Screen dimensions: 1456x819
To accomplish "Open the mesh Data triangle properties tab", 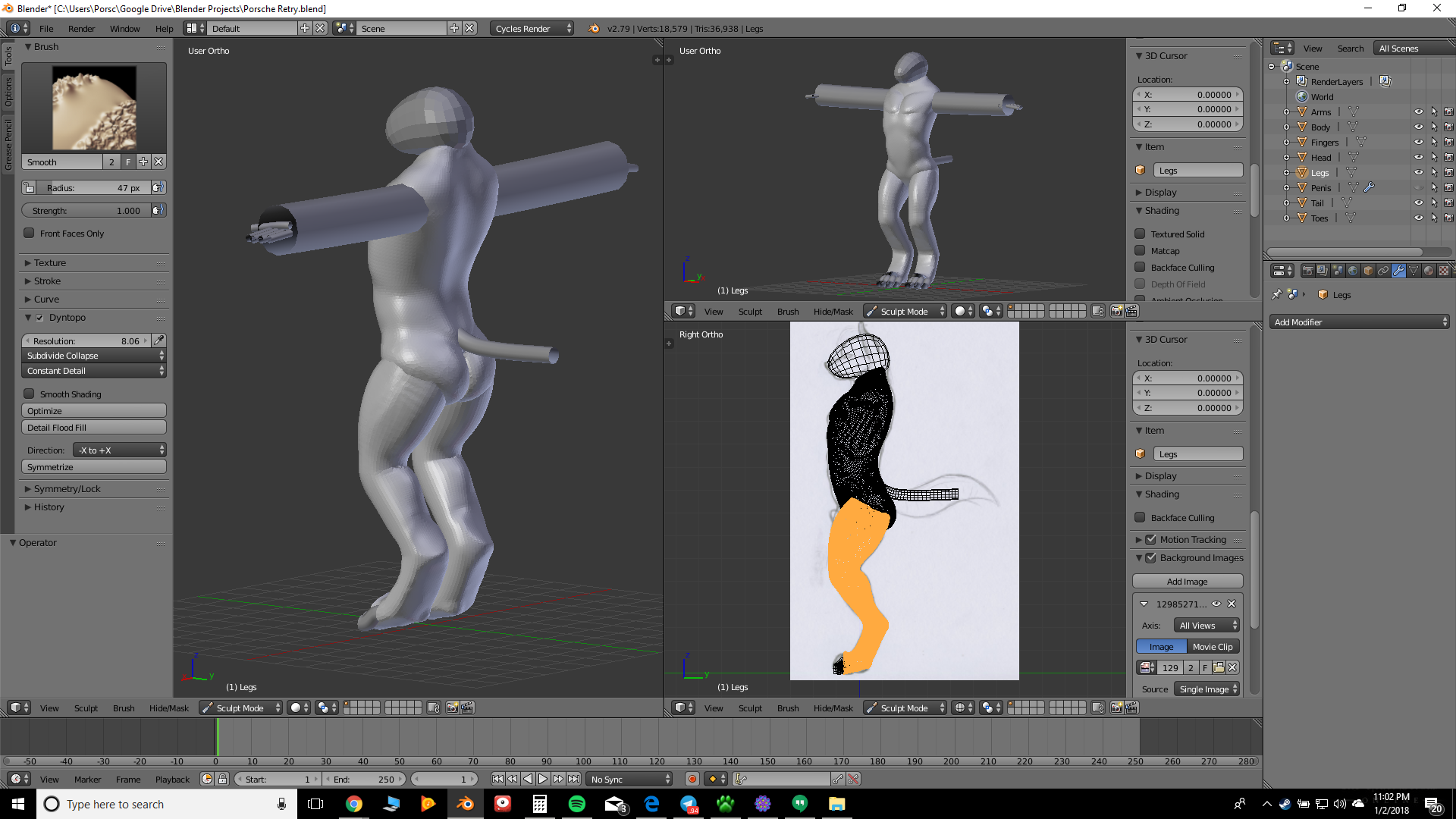I will click(1414, 271).
